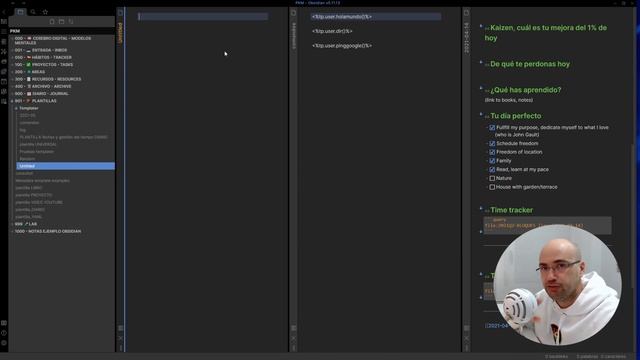The width and height of the screenshot is (640, 360).
Task: Click the note icon atop the Untitled pane
Action: tap(120, 13)
